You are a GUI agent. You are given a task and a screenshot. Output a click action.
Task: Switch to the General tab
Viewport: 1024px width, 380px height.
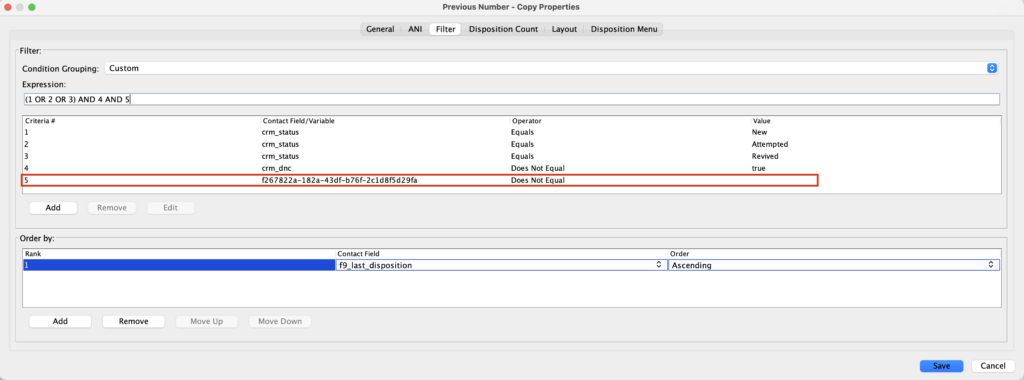tap(379, 29)
